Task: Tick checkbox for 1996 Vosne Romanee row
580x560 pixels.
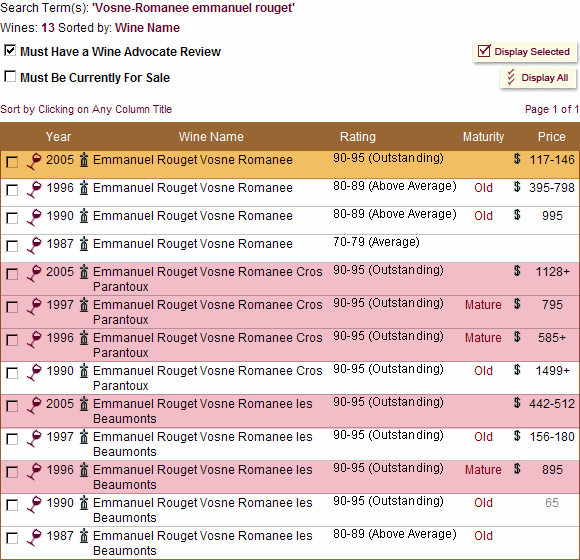Action: (x=12, y=190)
